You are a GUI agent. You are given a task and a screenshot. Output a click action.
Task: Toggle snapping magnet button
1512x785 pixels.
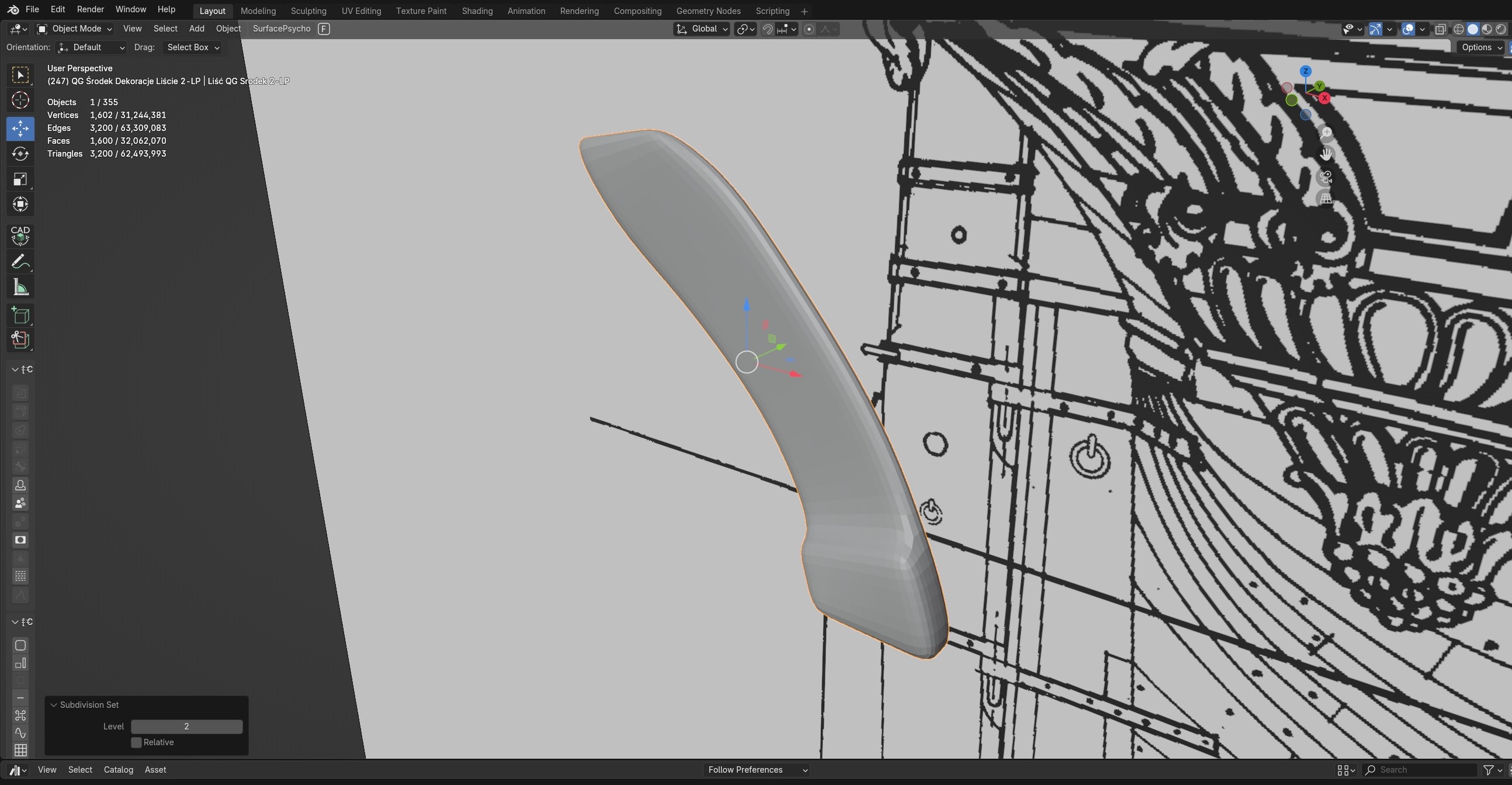point(767,29)
